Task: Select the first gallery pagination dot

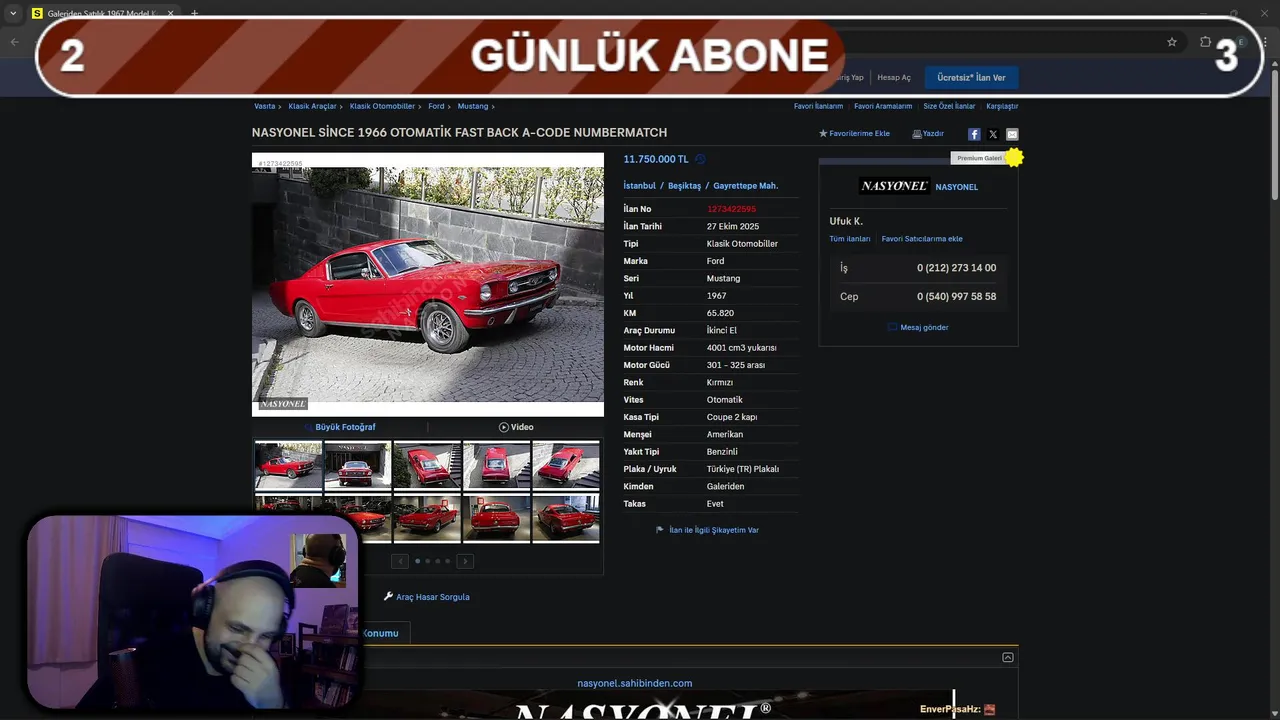Action: coord(417,561)
